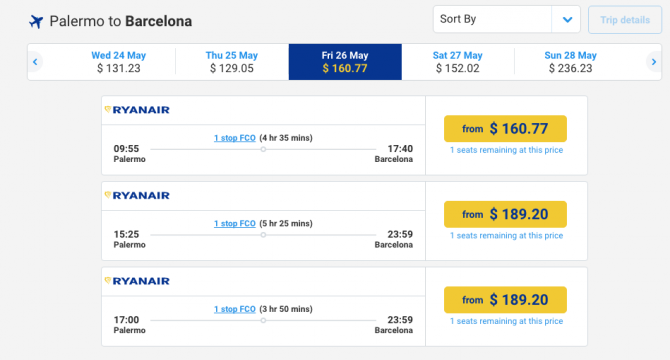
Task: Choose $189.20 fare for 17:00 flight
Action: pos(505,300)
